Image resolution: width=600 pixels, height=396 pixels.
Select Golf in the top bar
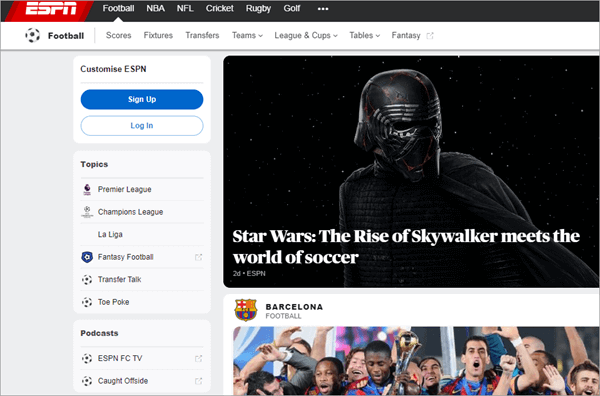[x=292, y=8]
